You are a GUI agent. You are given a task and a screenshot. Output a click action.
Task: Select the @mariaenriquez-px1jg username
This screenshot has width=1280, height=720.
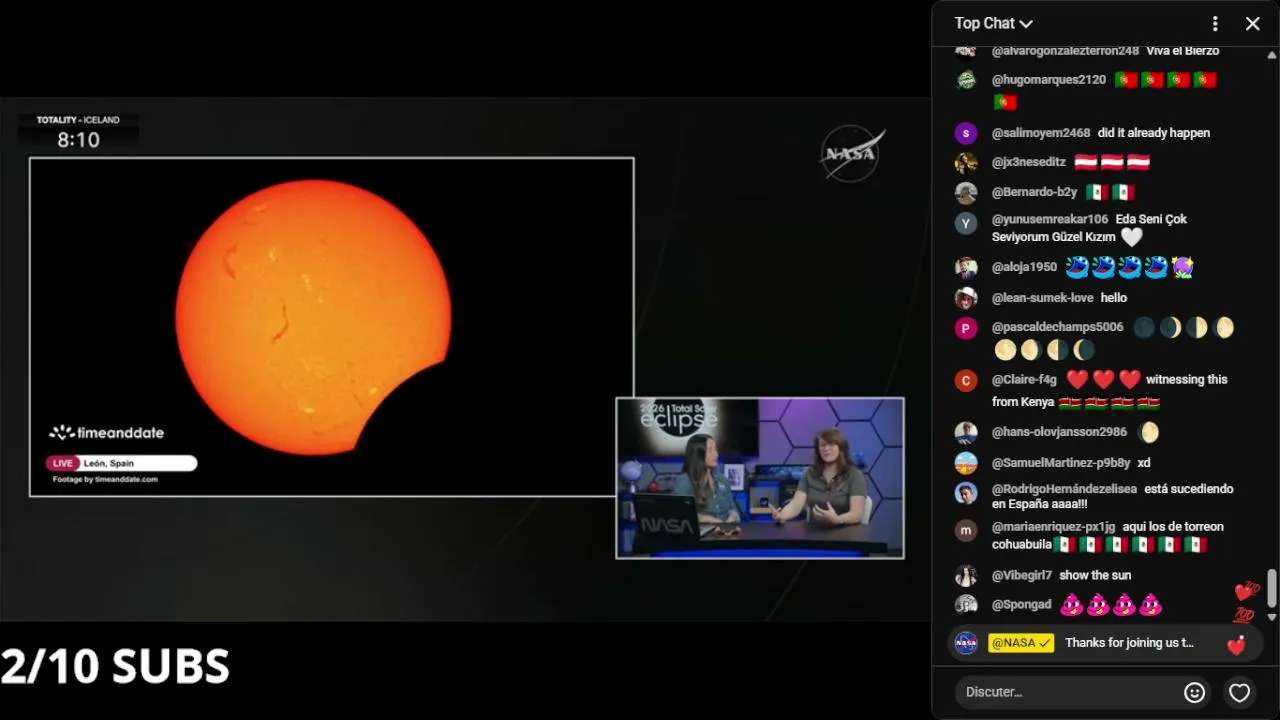point(1054,527)
